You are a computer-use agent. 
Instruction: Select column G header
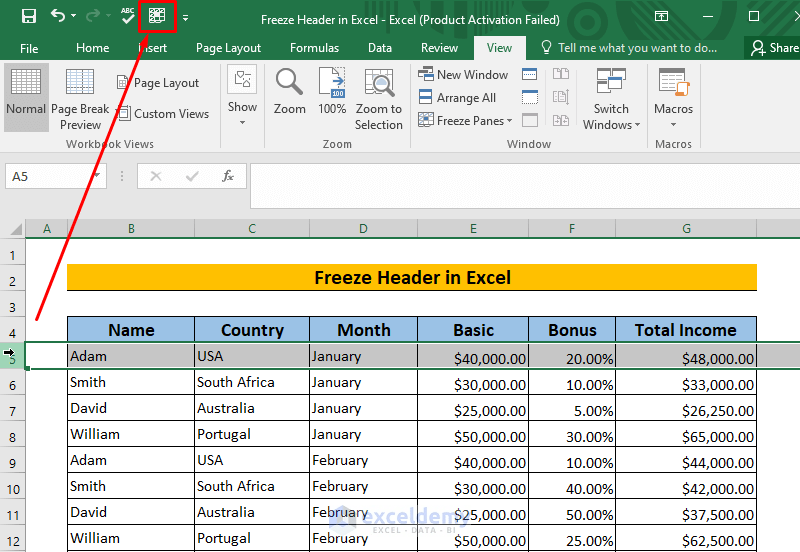click(686, 229)
